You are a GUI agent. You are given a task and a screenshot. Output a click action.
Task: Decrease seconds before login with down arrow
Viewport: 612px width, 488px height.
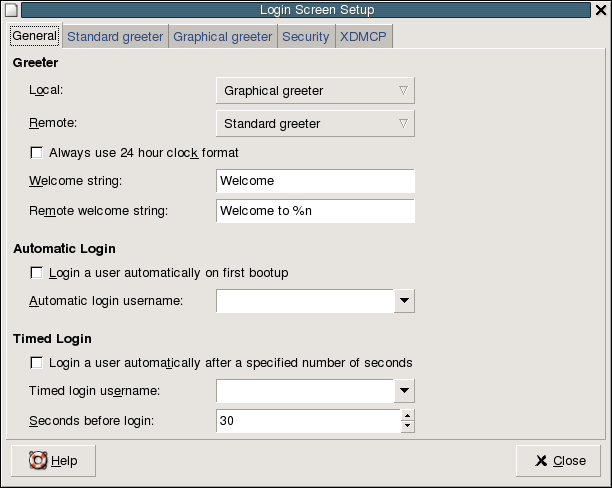tap(407, 427)
